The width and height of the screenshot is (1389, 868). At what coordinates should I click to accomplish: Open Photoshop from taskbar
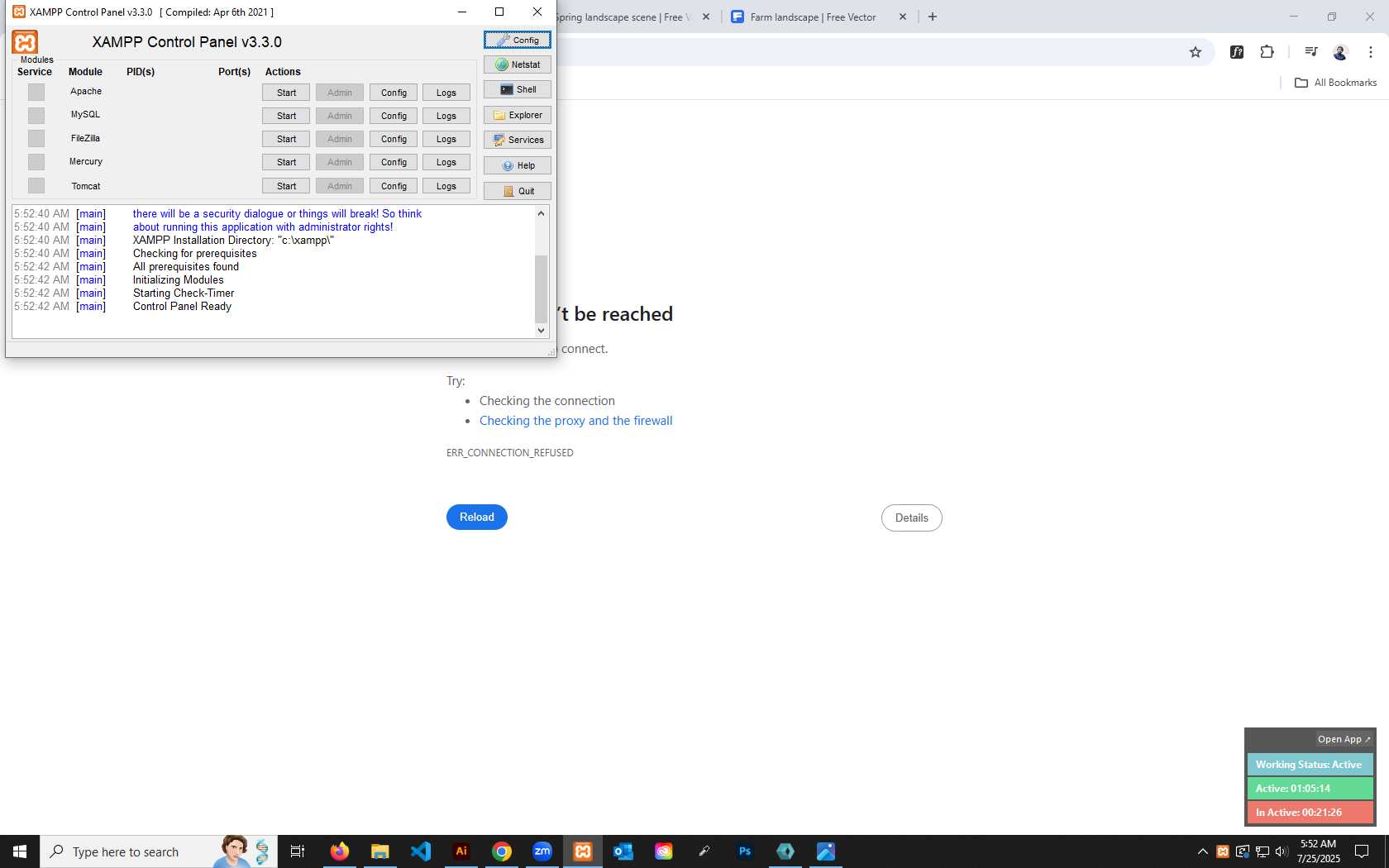point(745,851)
